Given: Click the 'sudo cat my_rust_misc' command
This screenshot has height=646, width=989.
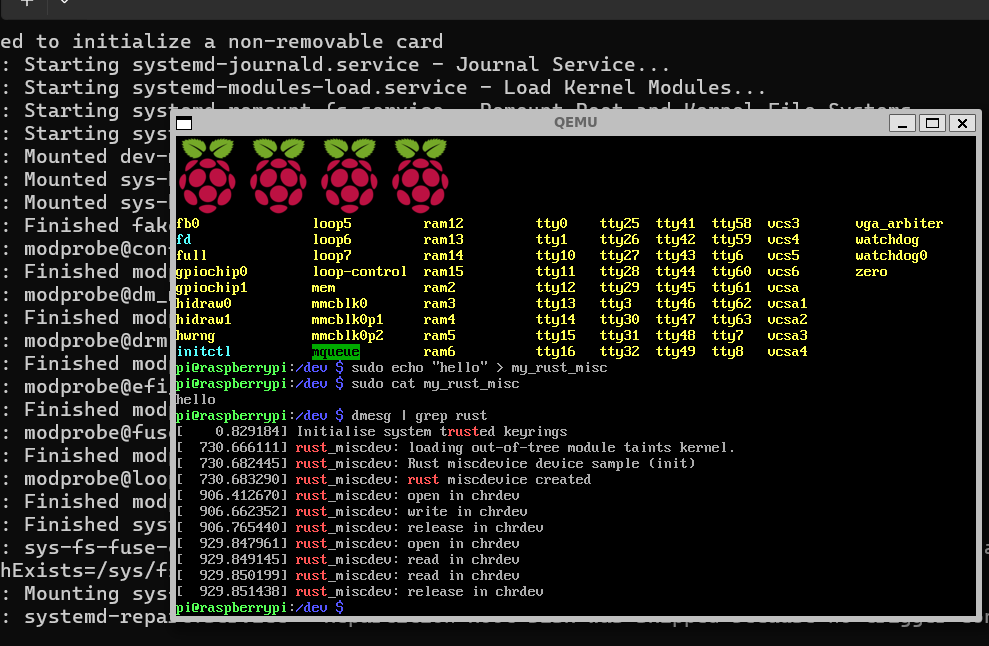Looking at the screenshot, I should tap(435, 384).
